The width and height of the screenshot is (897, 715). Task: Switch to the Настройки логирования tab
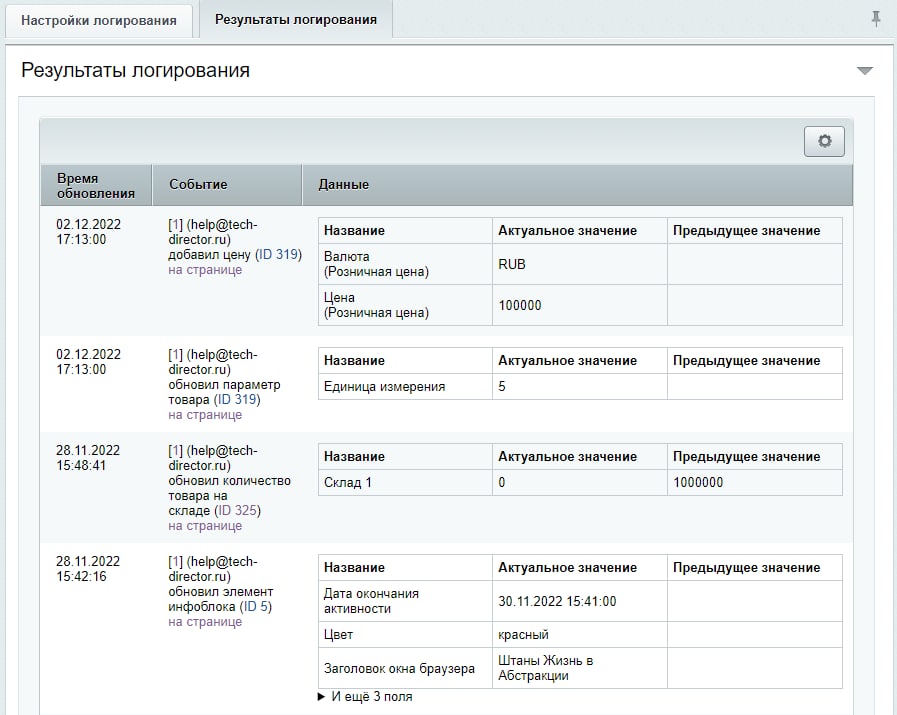click(98, 20)
